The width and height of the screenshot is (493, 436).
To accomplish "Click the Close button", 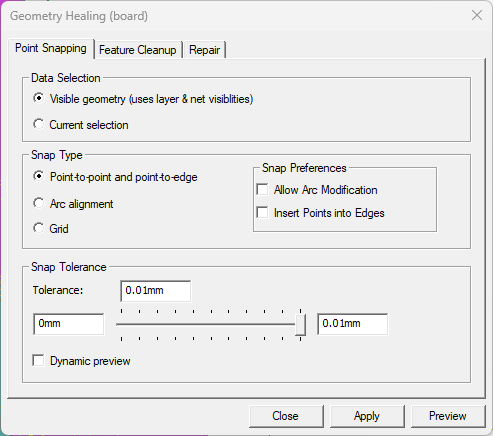I will [x=286, y=416].
